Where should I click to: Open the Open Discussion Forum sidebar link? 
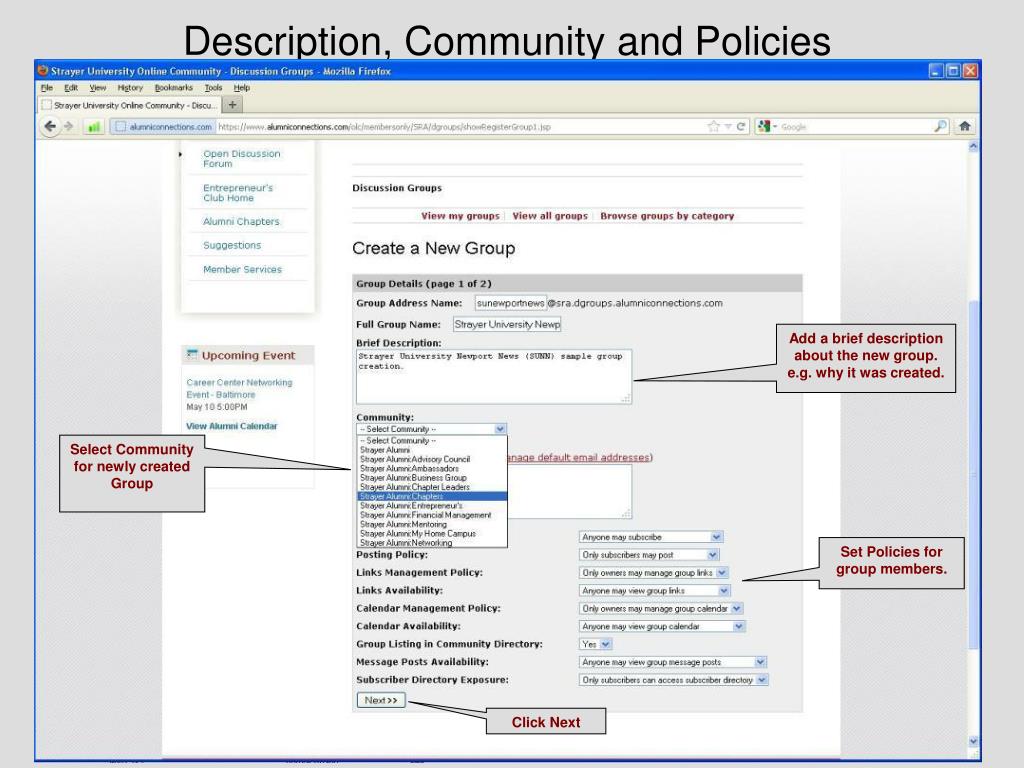pos(242,159)
